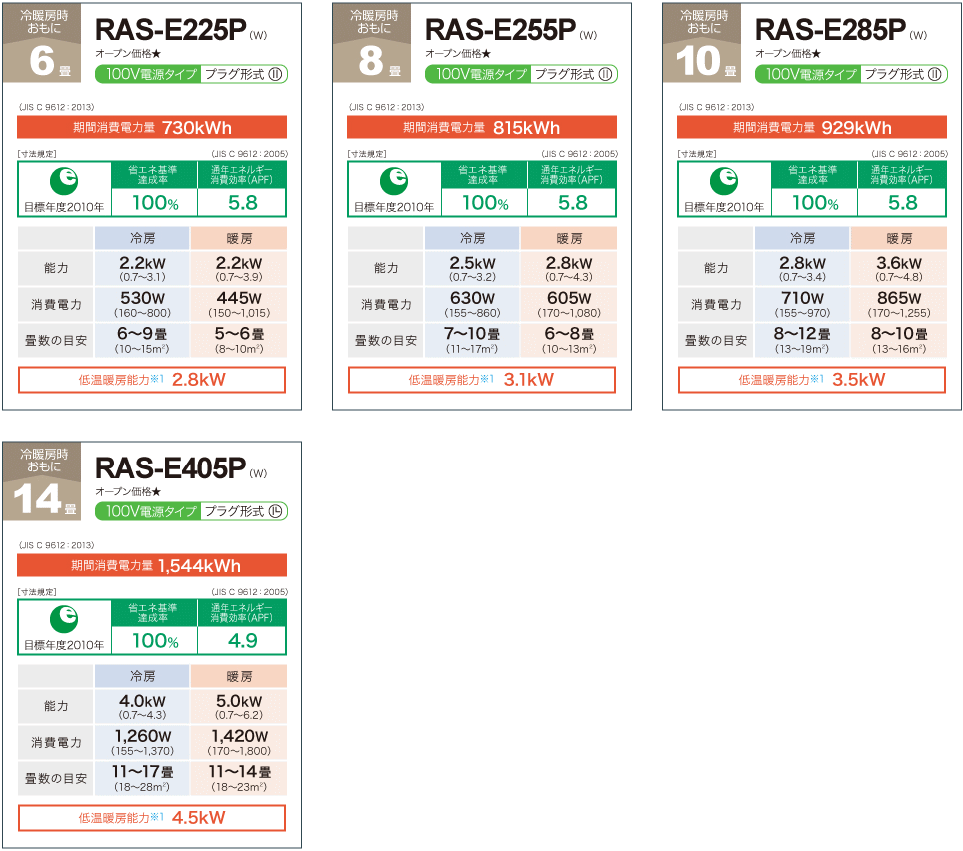Click the 4.0kW cooling capacity cell
This screenshot has width=963, height=851.
tap(142, 706)
